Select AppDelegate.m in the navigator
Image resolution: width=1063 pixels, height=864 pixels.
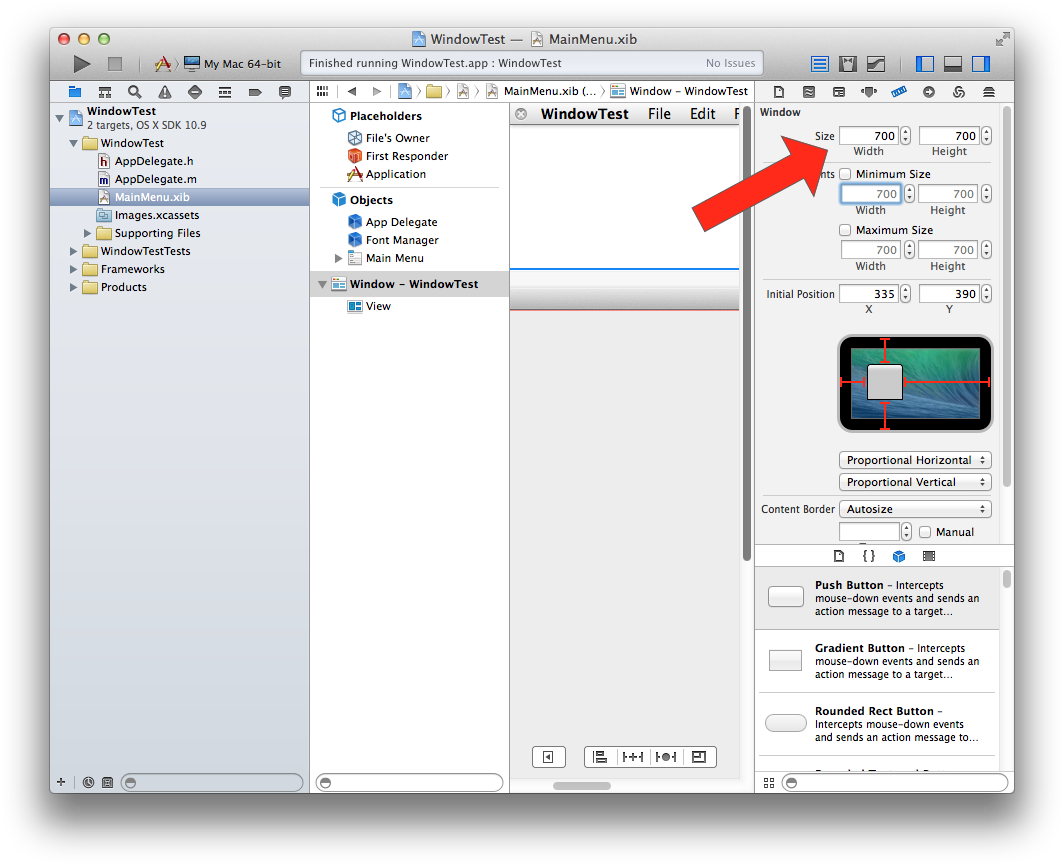click(x=155, y=179)
